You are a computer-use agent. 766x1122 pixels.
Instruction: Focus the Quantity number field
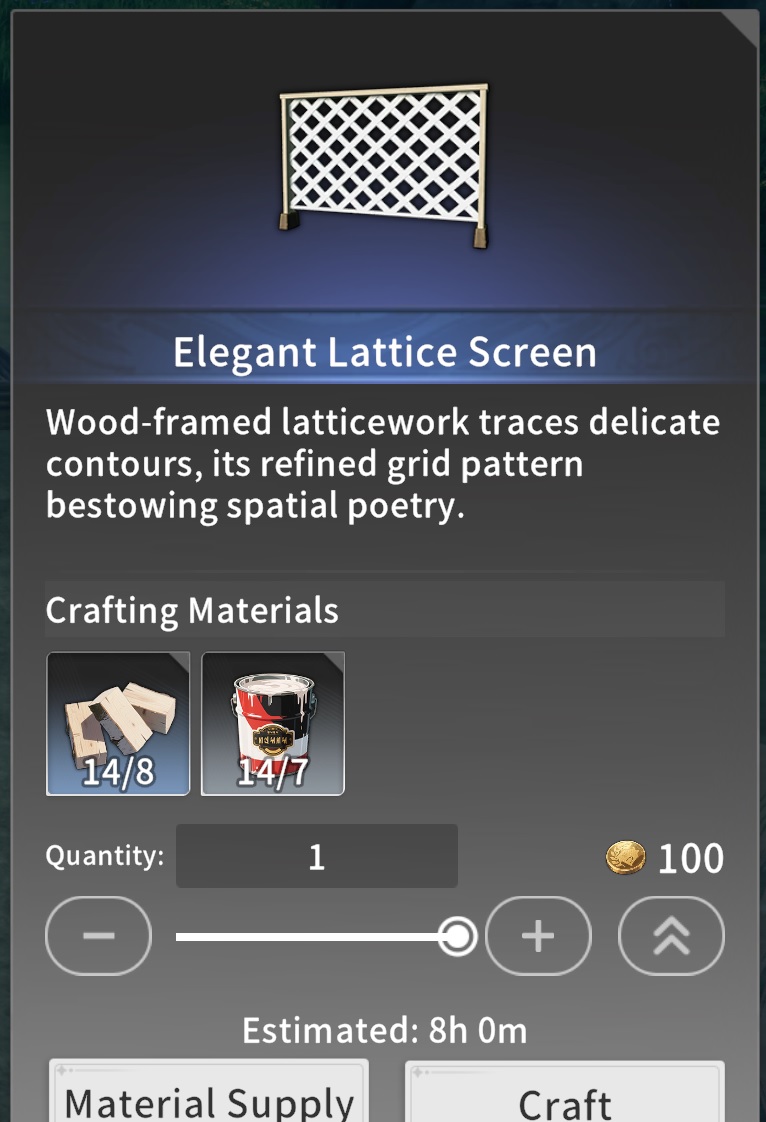[317, 856]
